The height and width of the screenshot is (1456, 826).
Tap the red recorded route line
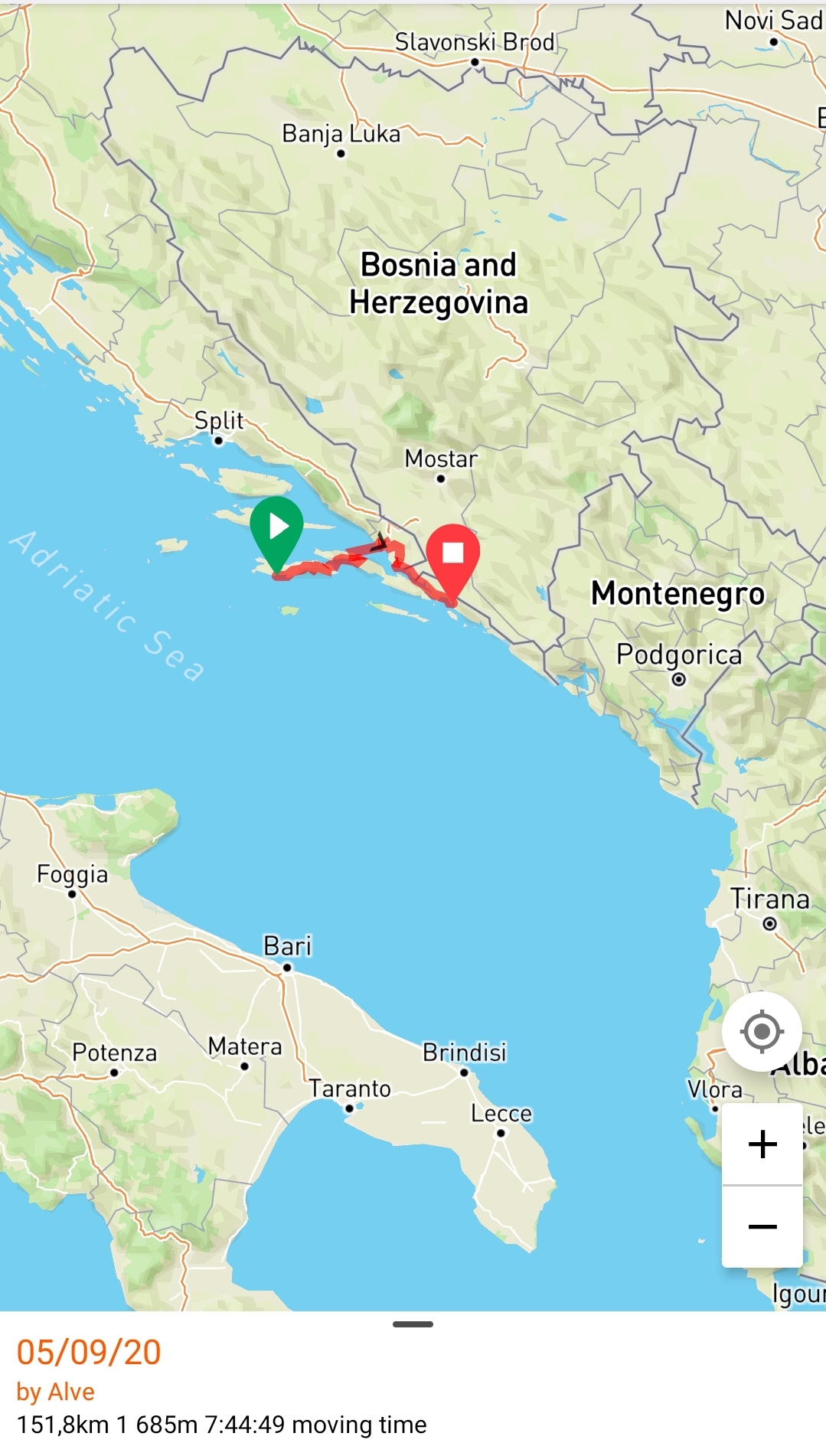click(314, 569)
